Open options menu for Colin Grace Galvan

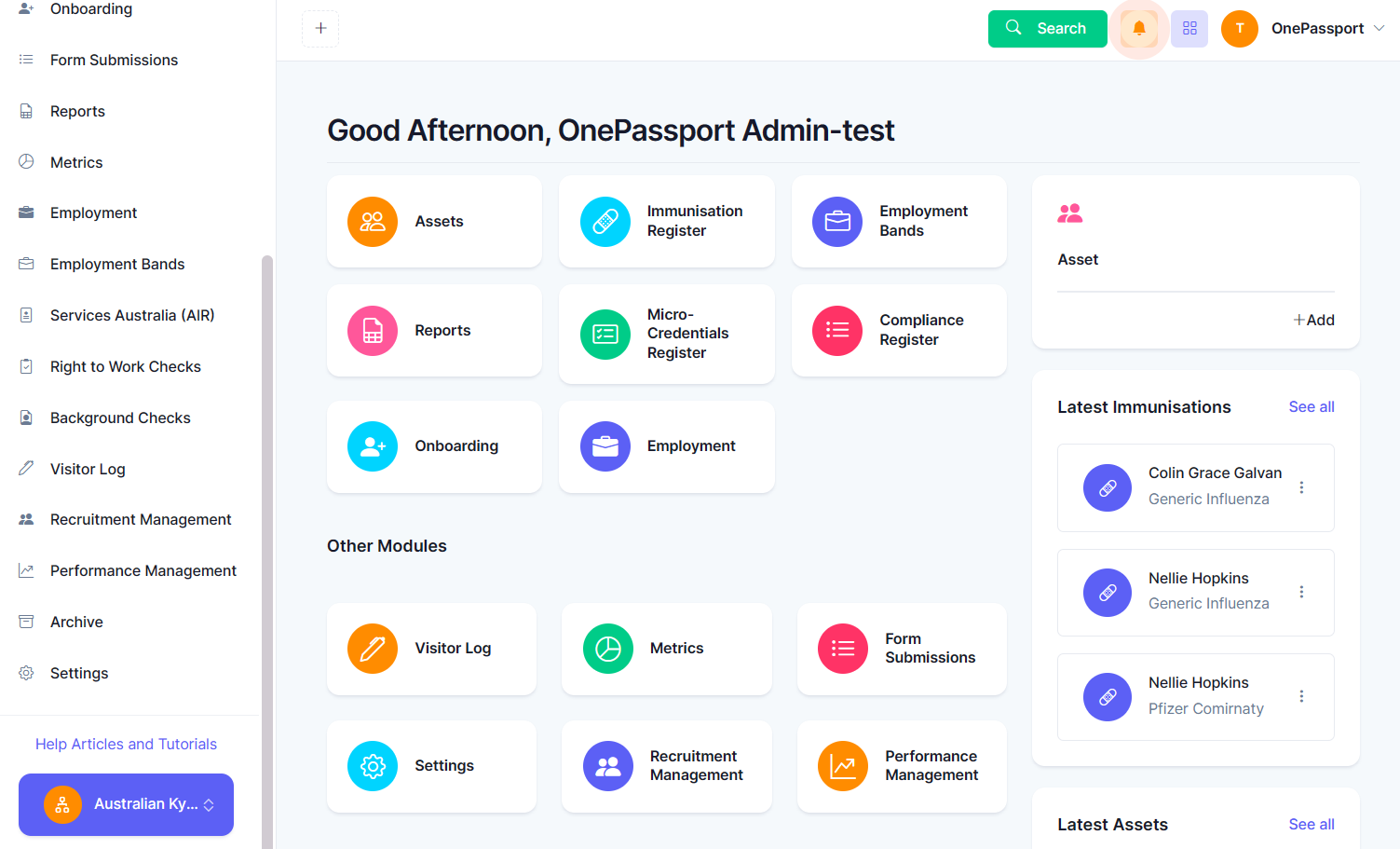(1301, 487)
